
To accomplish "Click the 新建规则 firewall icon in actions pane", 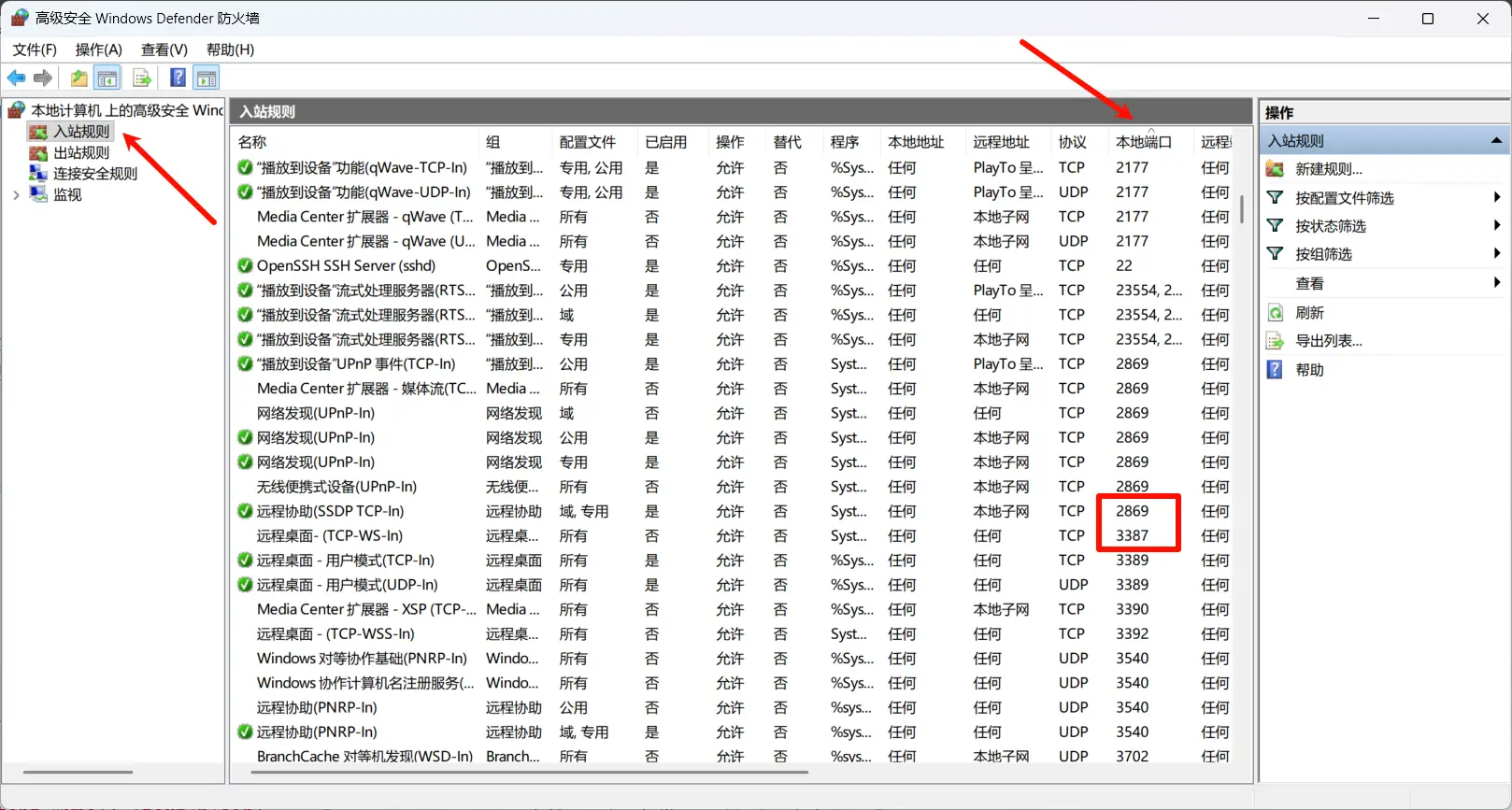I will pyautogui.click(x=1275, y=169).
